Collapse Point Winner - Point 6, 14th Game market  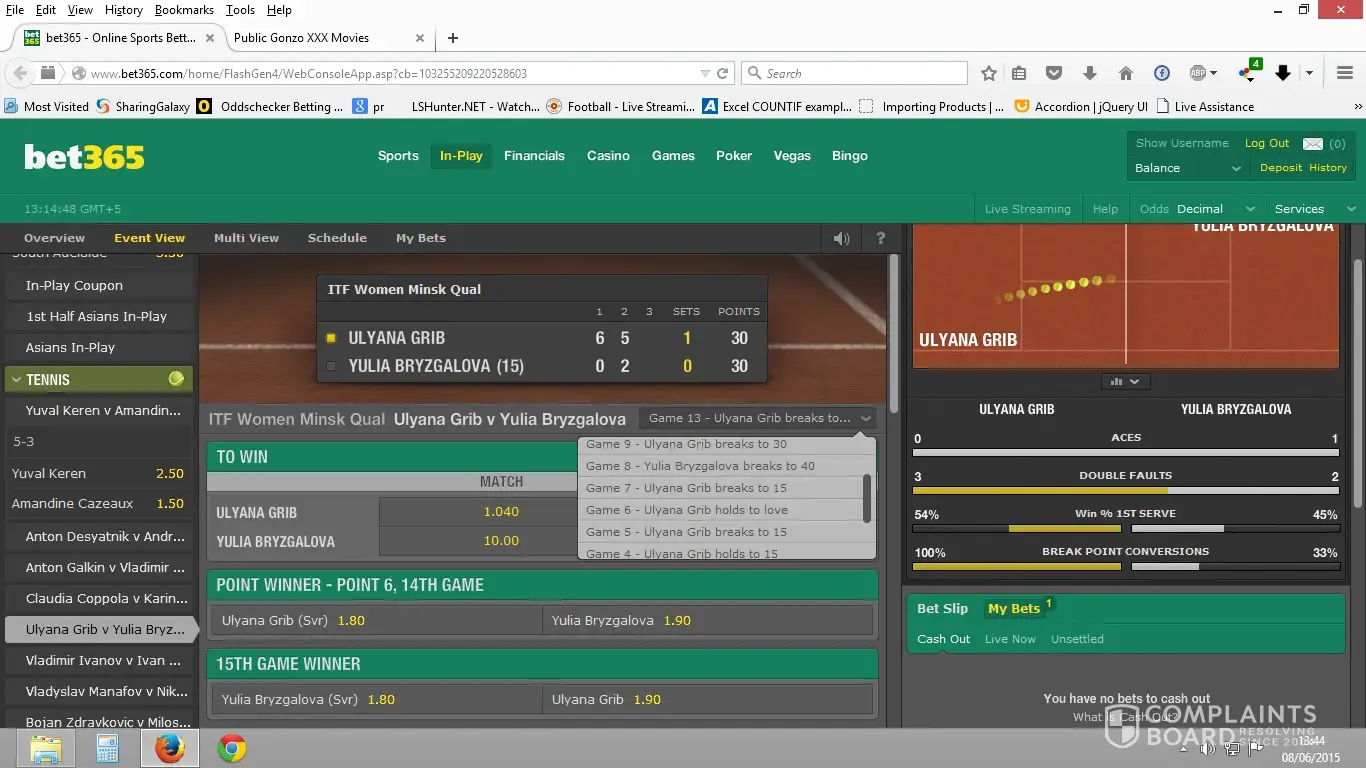[x=542, y=585]
